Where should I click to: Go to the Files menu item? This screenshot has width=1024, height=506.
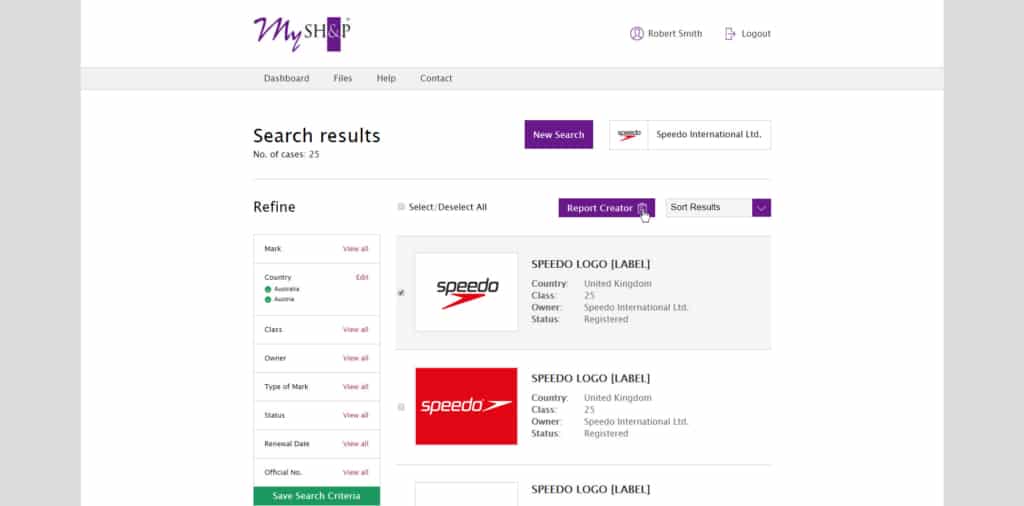tap(343, 78)
